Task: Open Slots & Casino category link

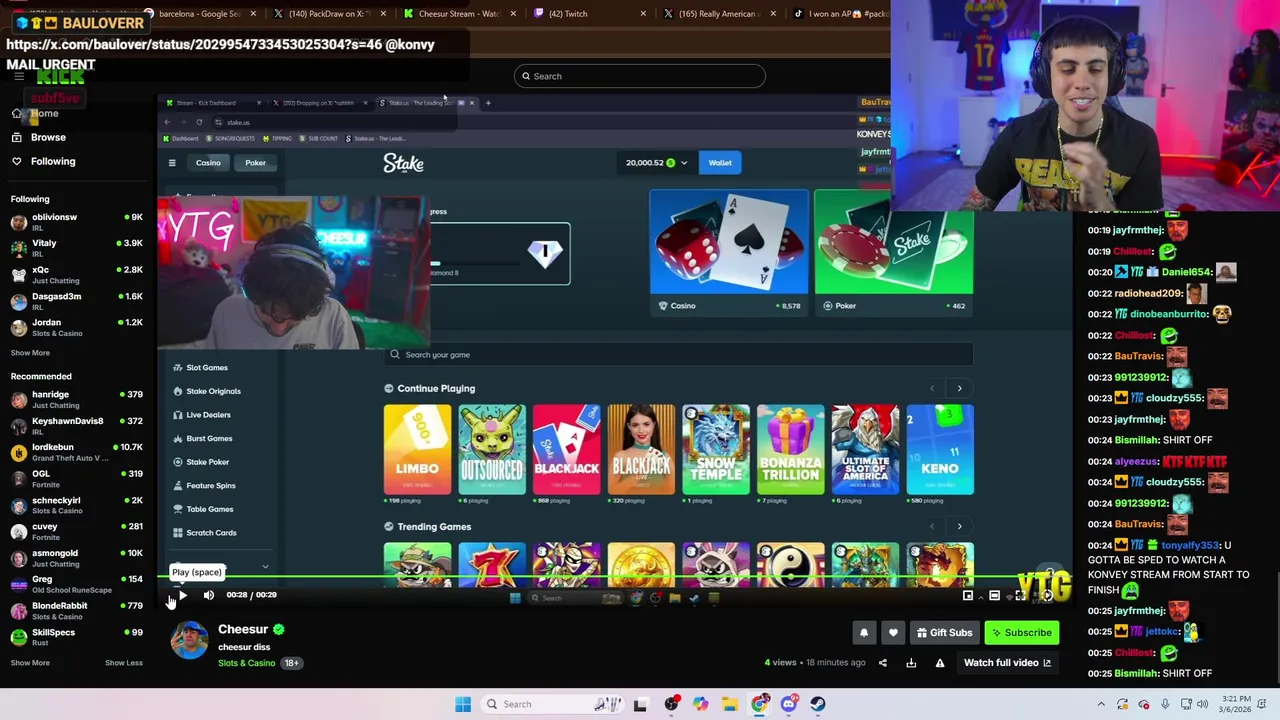Action: 247,663
